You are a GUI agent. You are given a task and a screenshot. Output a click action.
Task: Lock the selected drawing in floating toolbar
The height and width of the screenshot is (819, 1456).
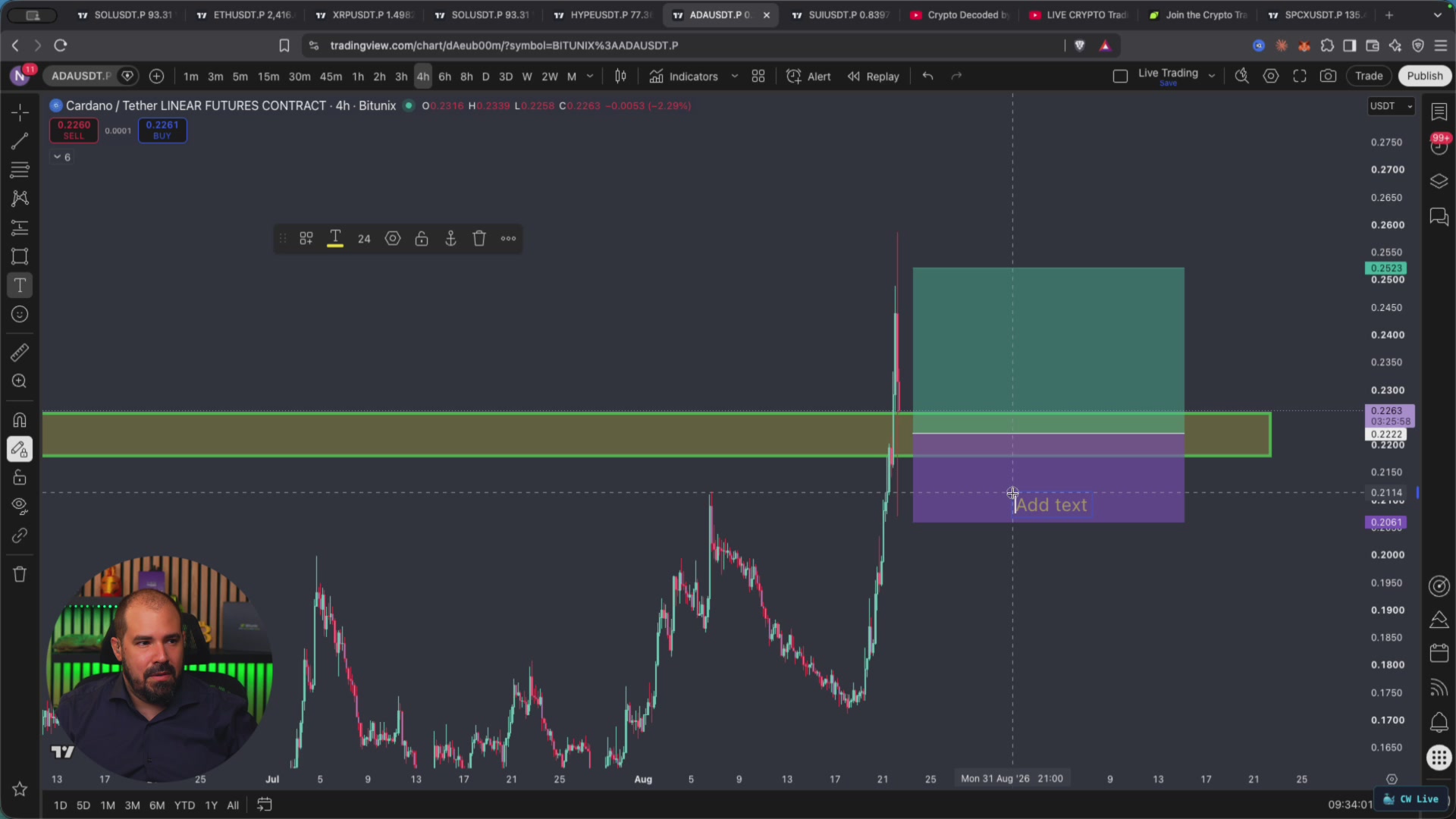point(422,239)
